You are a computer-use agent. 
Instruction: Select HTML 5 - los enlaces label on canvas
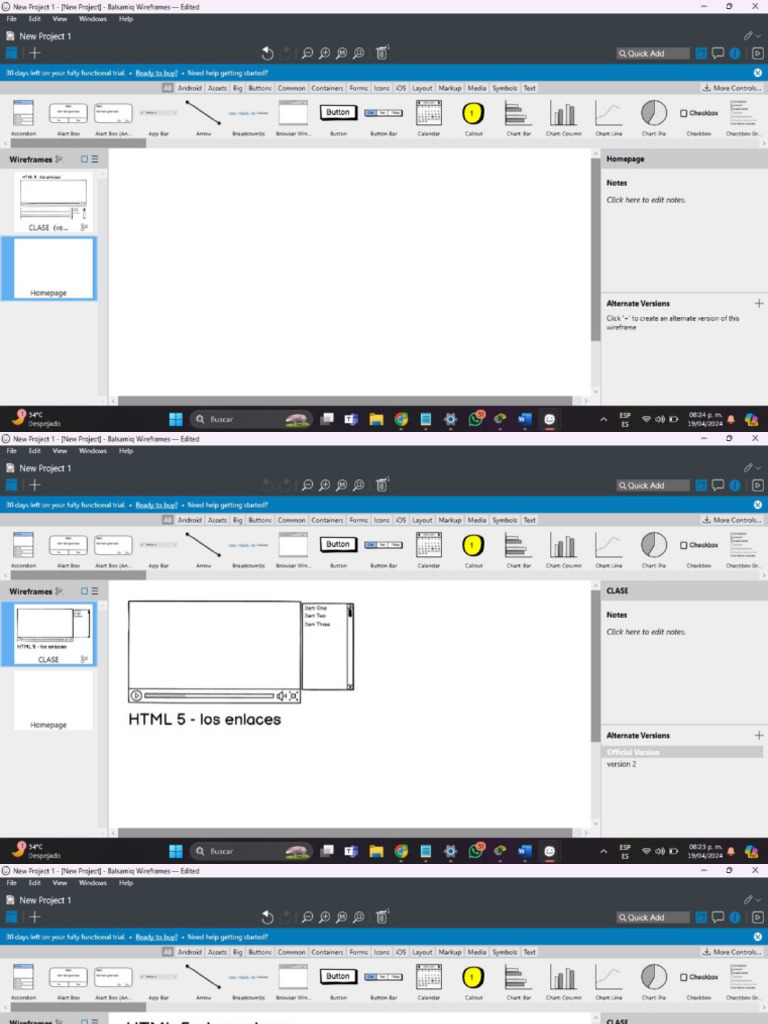pyautogui.click(x=204, y=719)
